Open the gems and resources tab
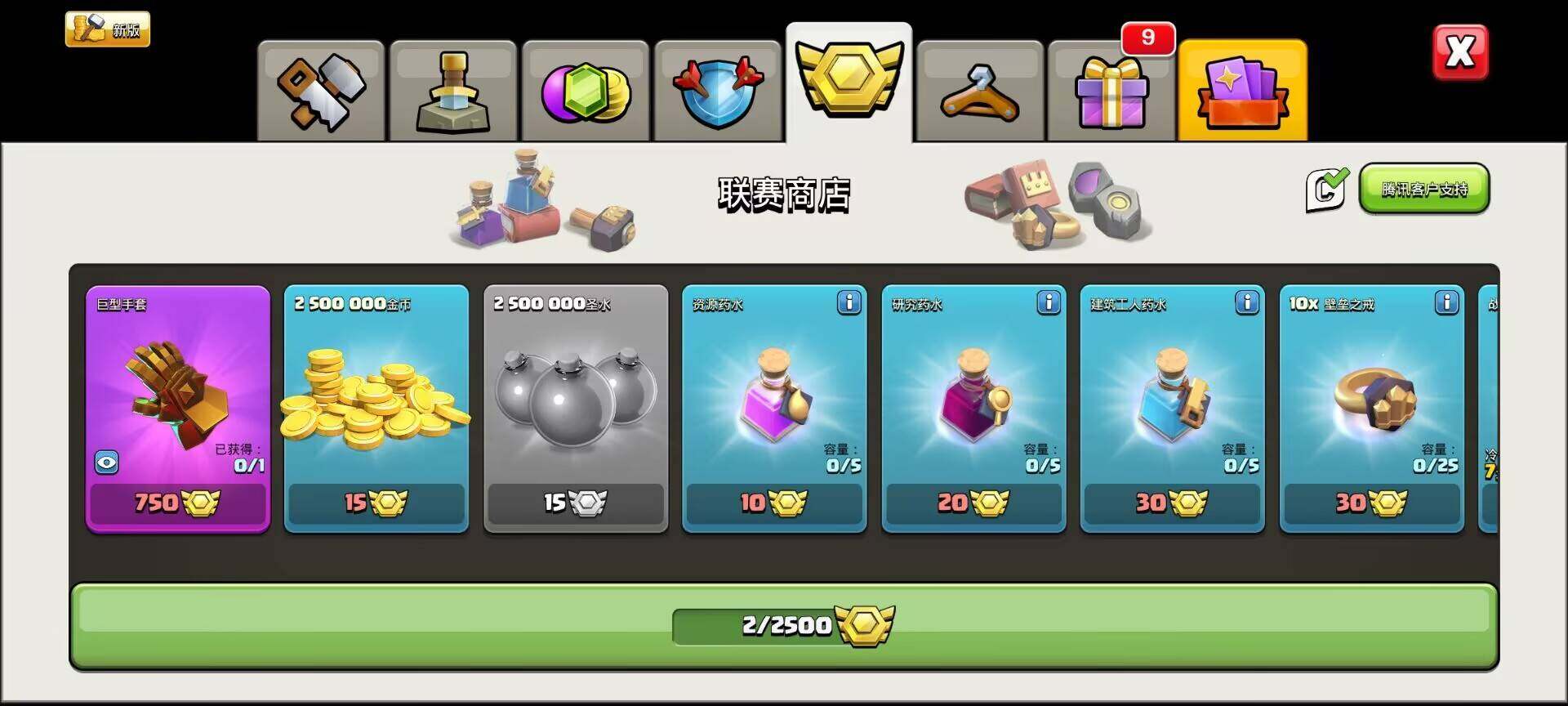 [x=586, y=90]
